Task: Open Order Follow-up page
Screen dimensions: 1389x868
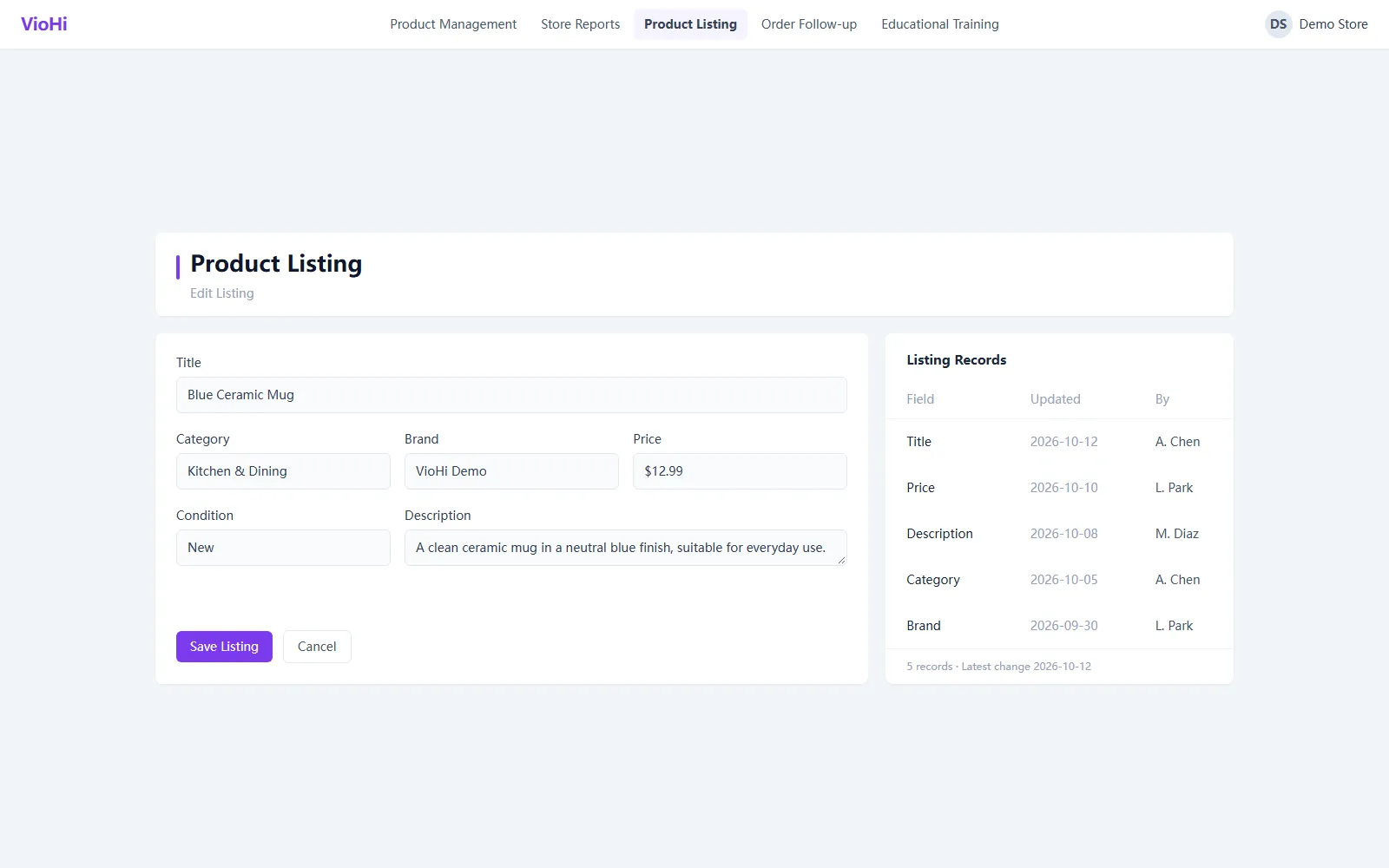Action: (x=809, y=24)
